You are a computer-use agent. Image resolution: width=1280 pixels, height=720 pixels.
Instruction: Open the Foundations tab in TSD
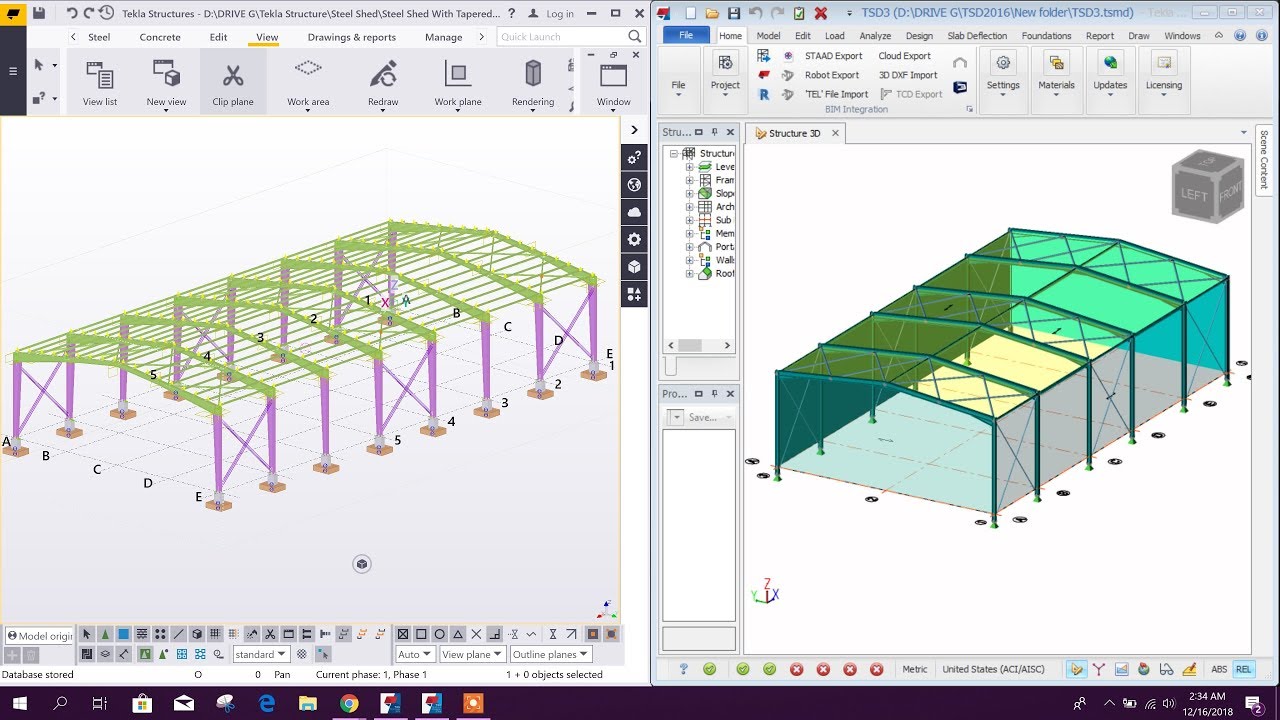pos(1046,36)
